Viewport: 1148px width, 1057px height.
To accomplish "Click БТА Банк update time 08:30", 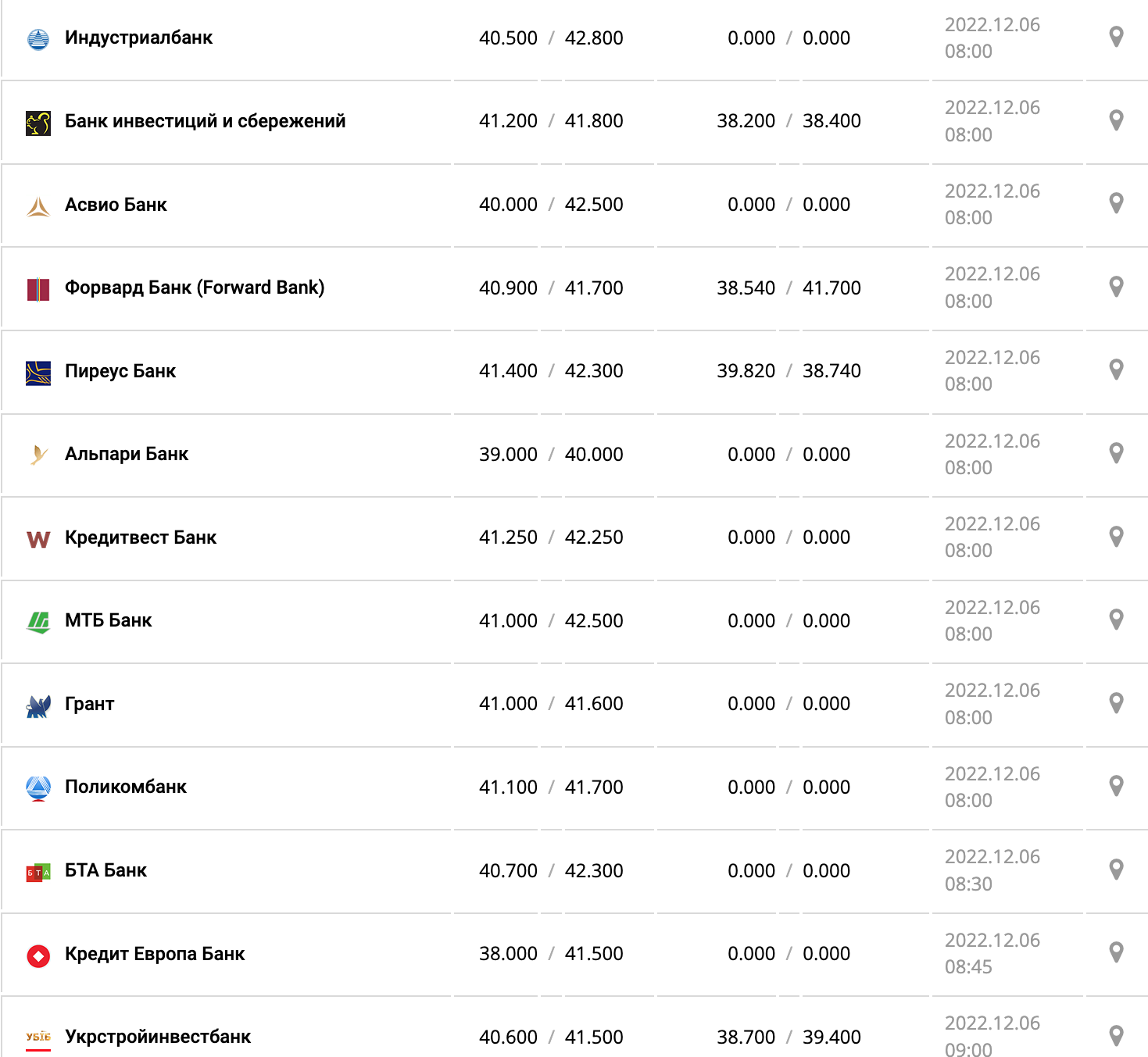I will 968,884.
